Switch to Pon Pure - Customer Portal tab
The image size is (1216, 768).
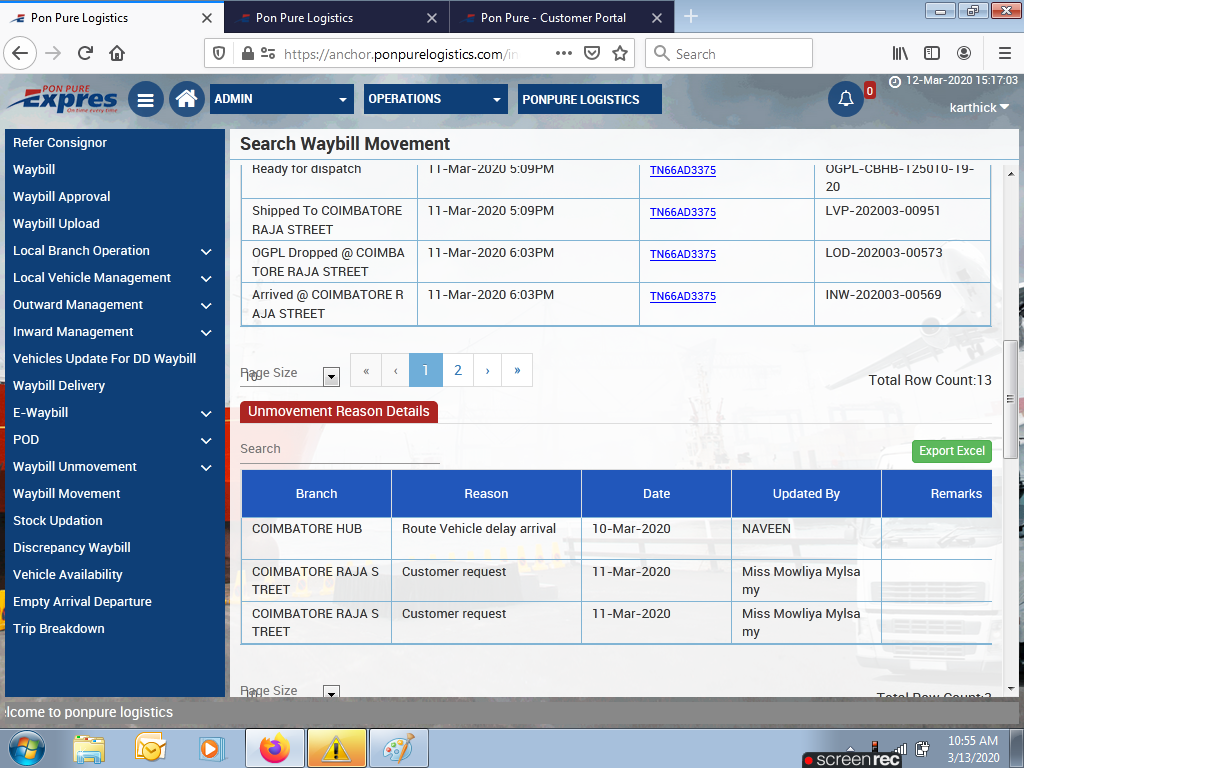(x=553, y=18)
